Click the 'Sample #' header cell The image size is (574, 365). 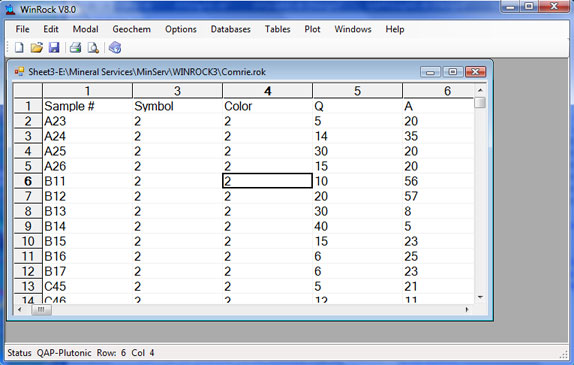tap(87, 106)
